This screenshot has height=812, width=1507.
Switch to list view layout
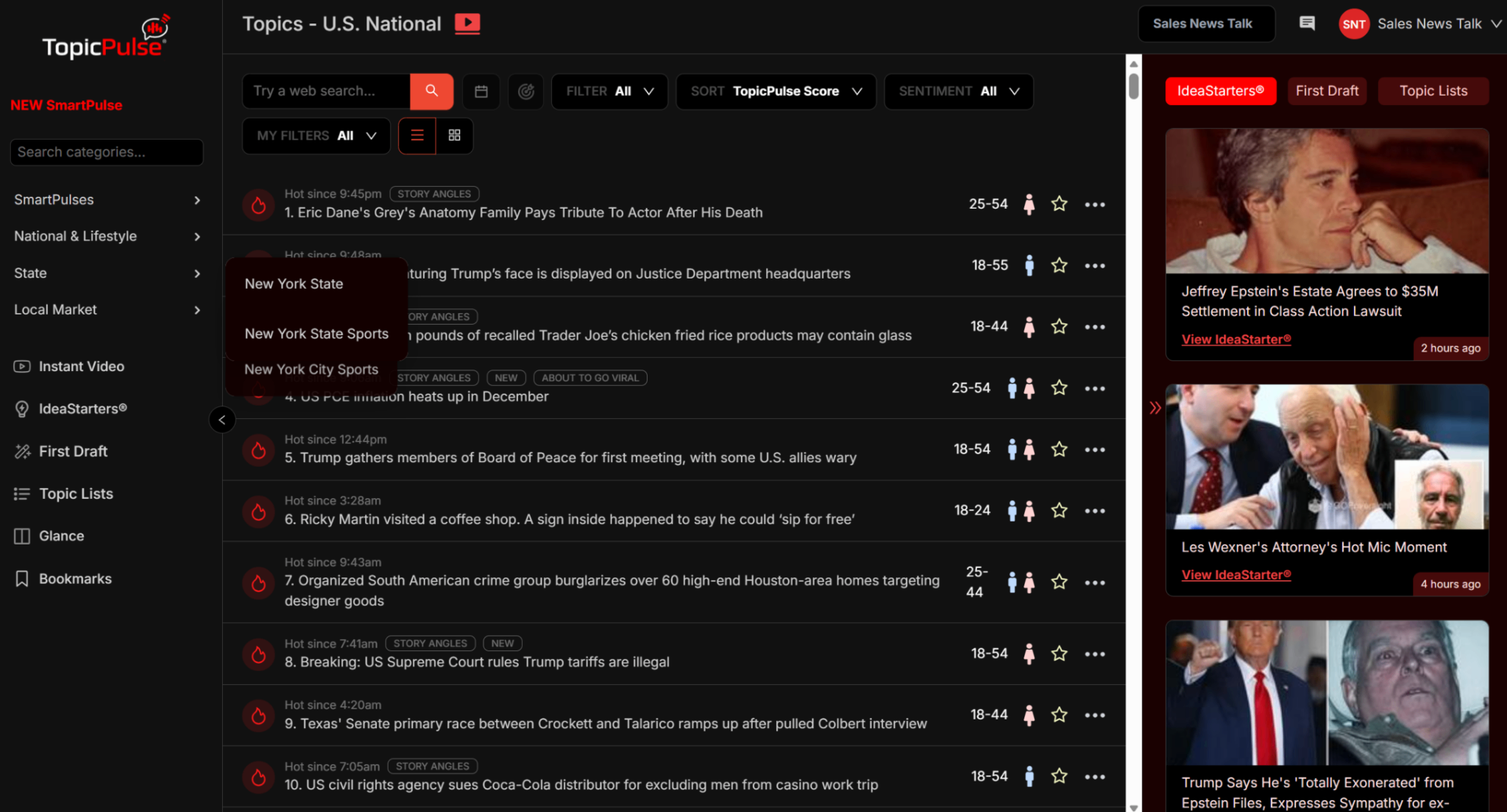point(418,136)
